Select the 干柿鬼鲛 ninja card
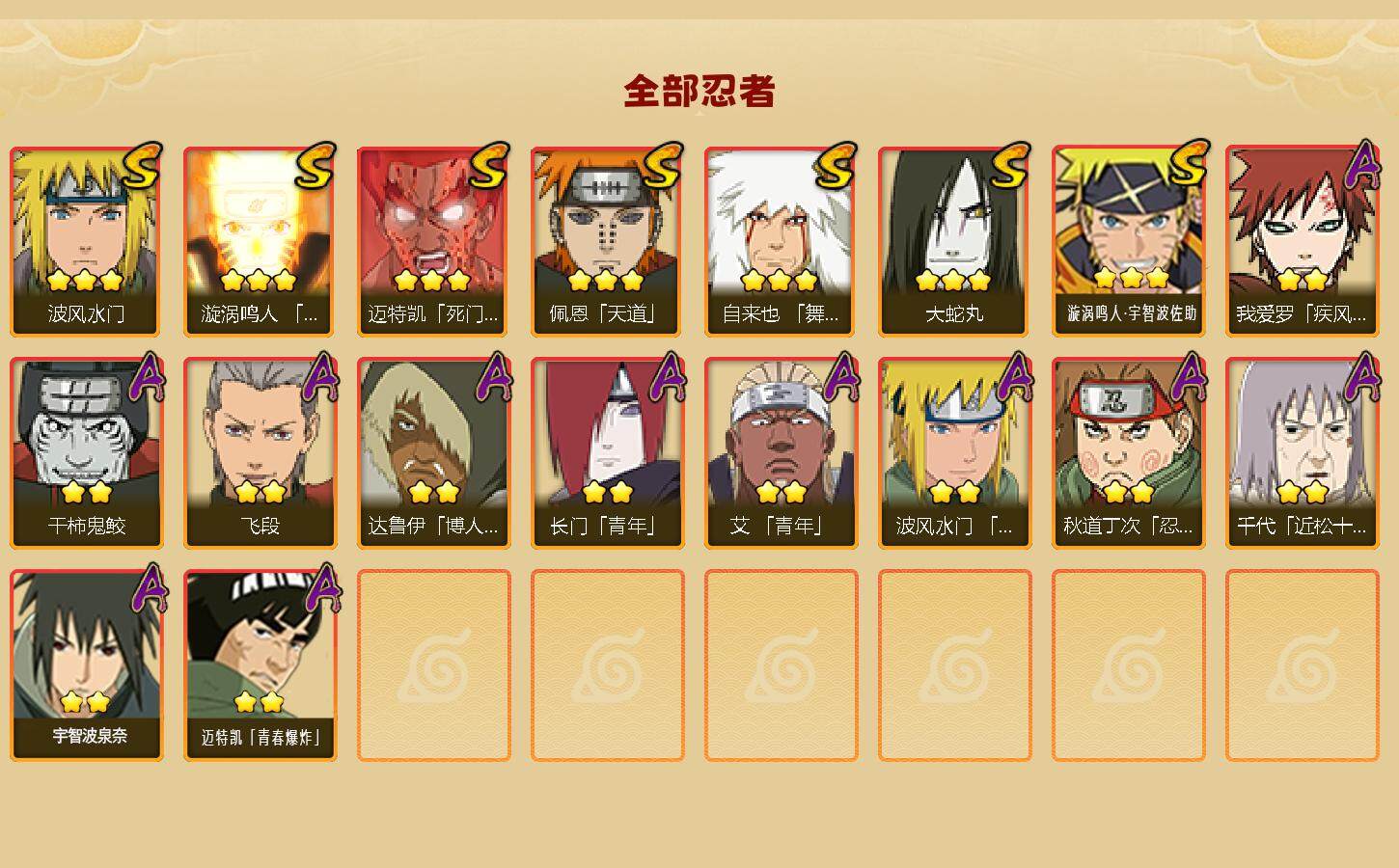The height and width of the screenshot is (868, 1399). (x=87, y=453)
